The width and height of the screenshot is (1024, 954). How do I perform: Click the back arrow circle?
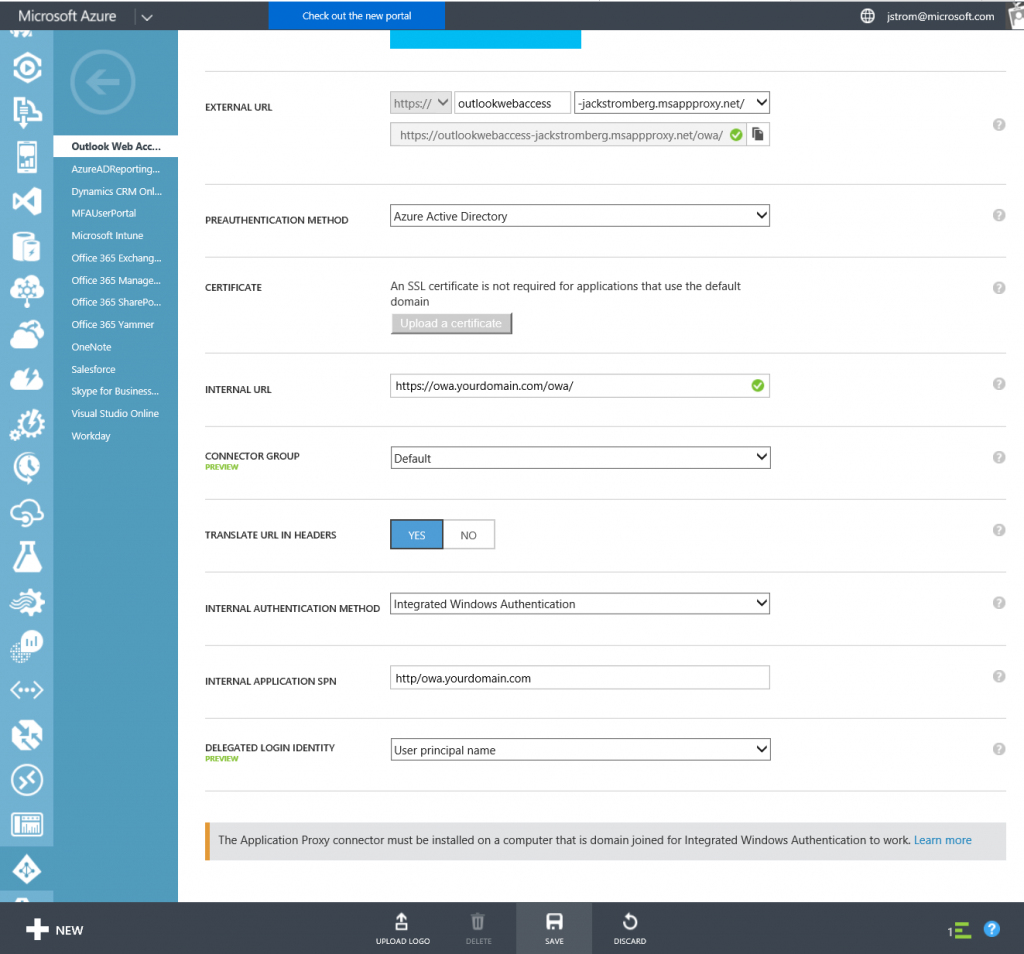103,83
